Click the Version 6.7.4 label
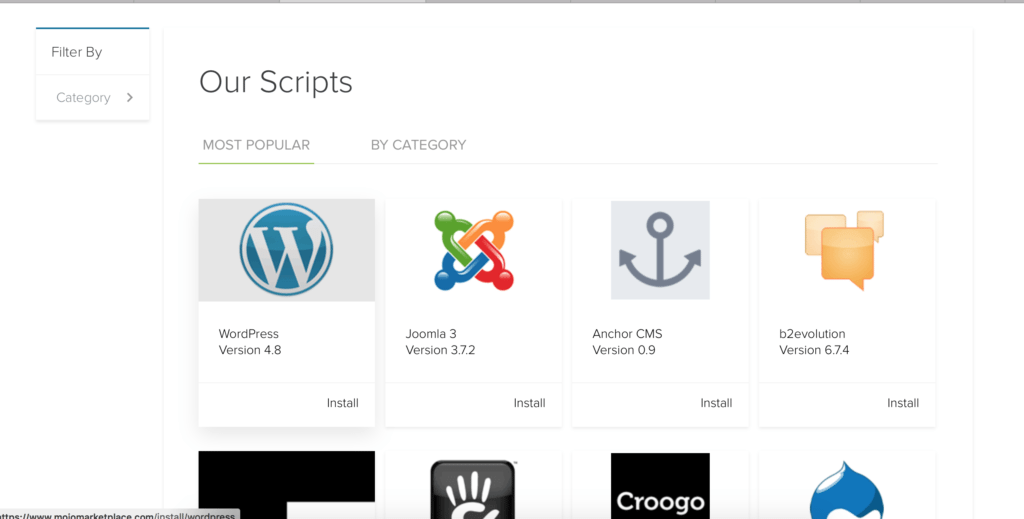Viewport: 1024px width, 519px height. pos(814,350)
